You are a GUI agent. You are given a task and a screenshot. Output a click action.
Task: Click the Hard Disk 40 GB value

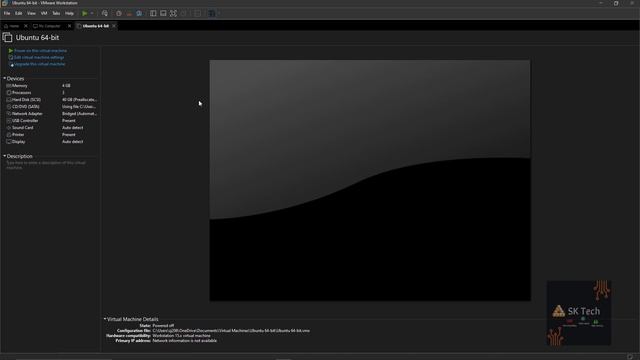coord(79,100)
